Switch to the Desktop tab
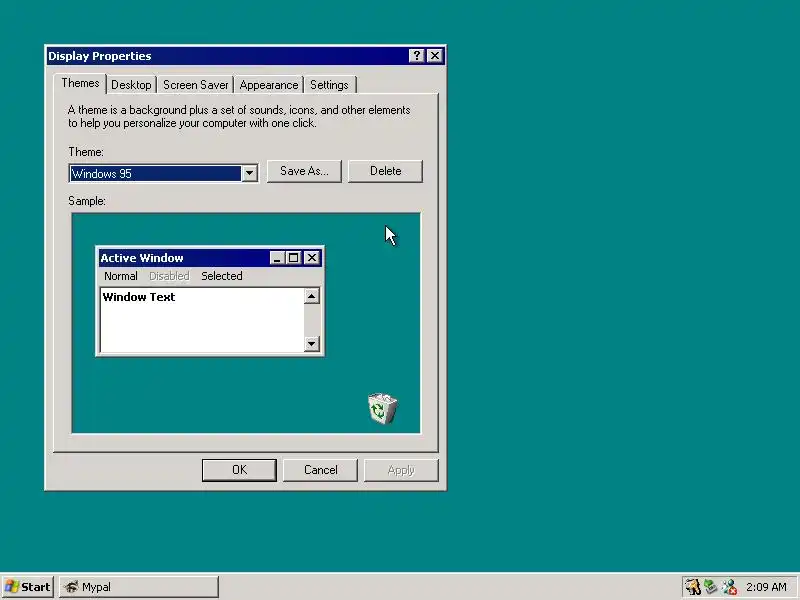The width and height of the screenshot is (800, 600). [131, 85]
